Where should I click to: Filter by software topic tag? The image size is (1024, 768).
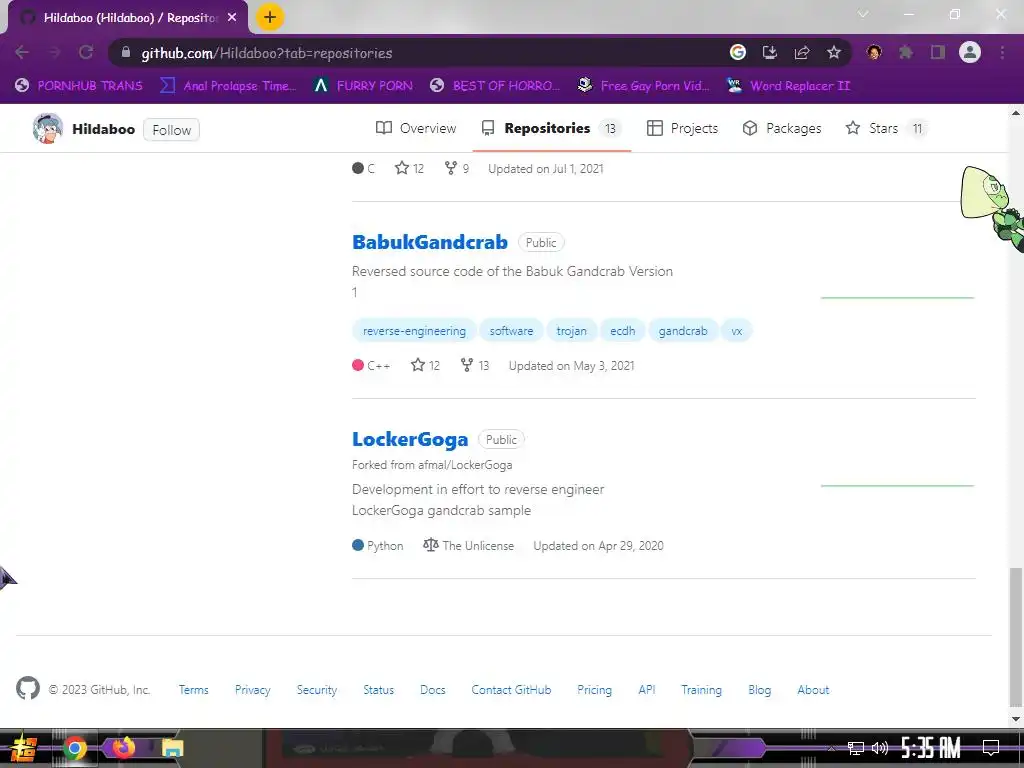point(511,331)
